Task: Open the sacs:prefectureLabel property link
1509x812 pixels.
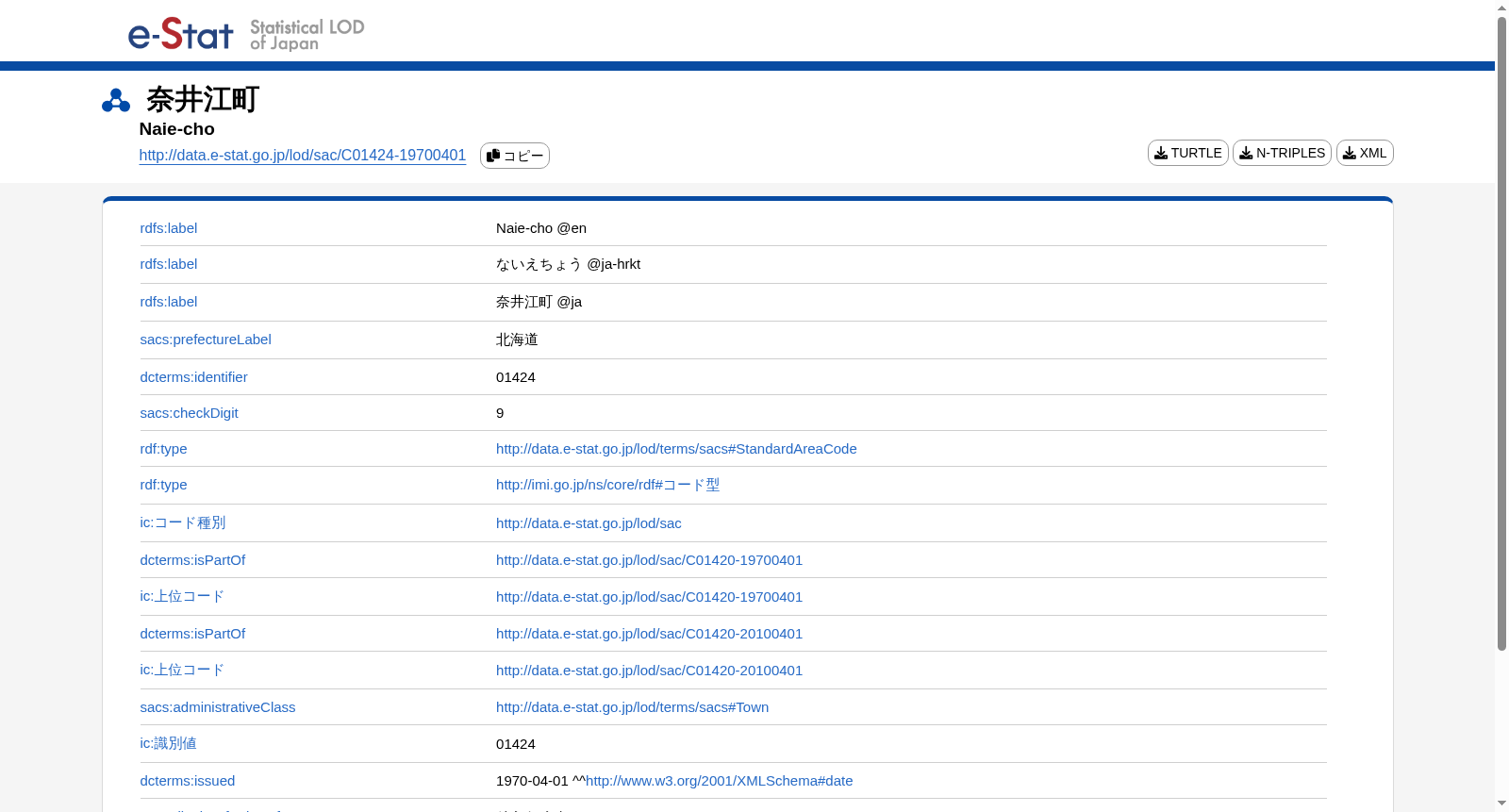Action: tap(206, 340)
